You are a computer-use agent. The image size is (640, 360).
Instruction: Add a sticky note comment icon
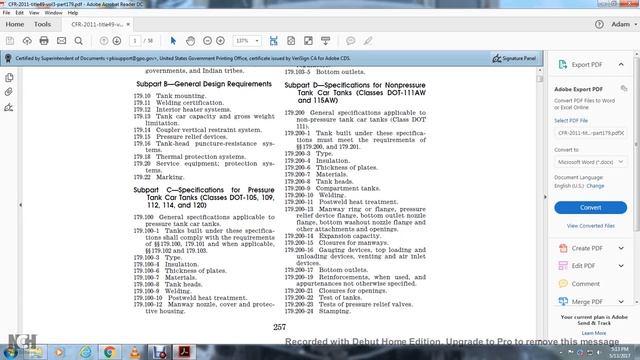pyautogui.click(x=350, y=41)
